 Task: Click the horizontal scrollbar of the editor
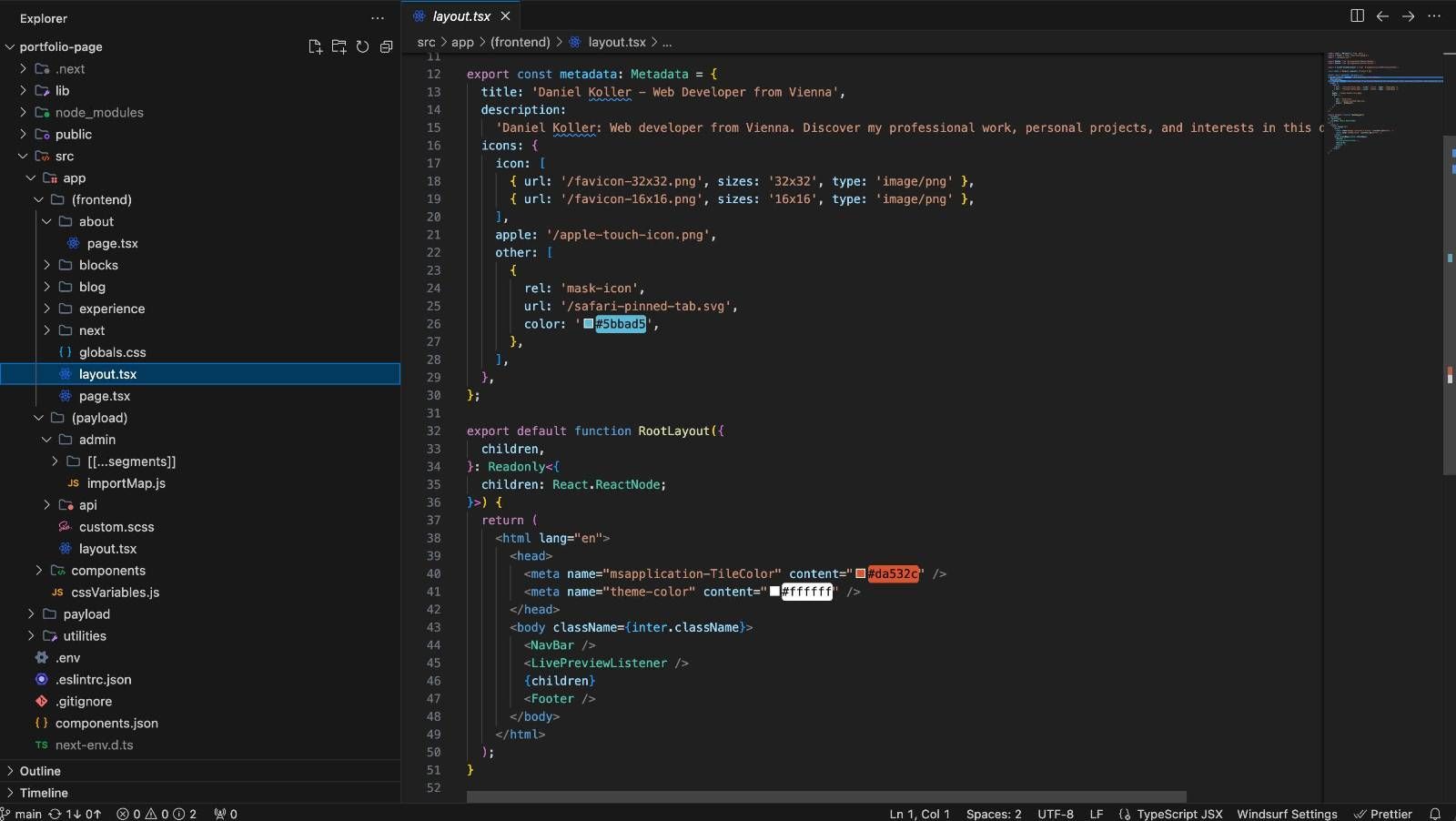click(x=826, y=796)
